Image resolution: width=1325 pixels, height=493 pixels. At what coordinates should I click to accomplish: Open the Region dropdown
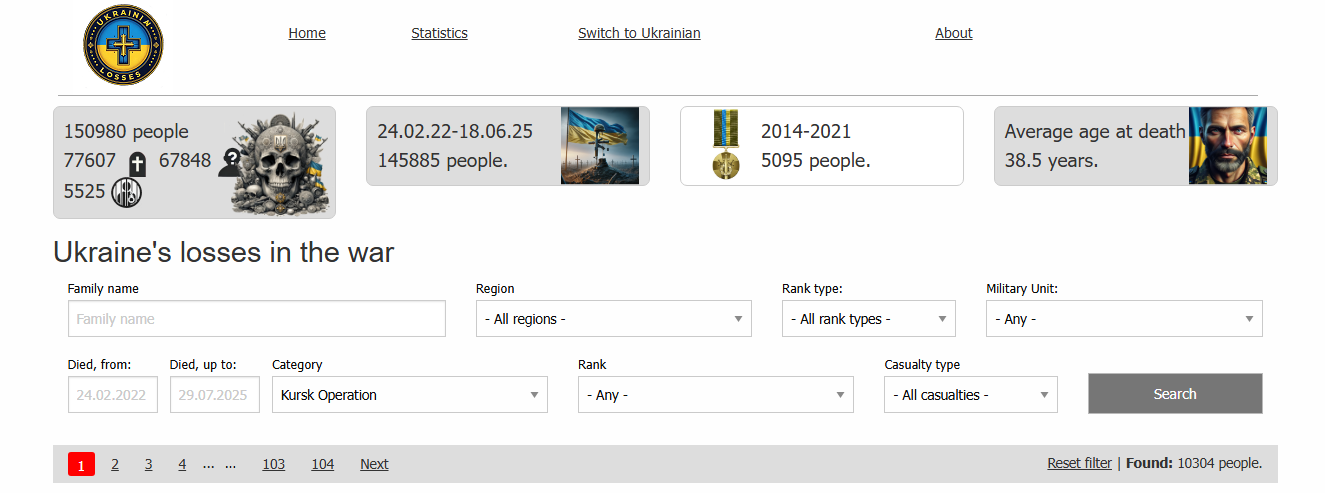pyautogui.click(x=613, y=319)
